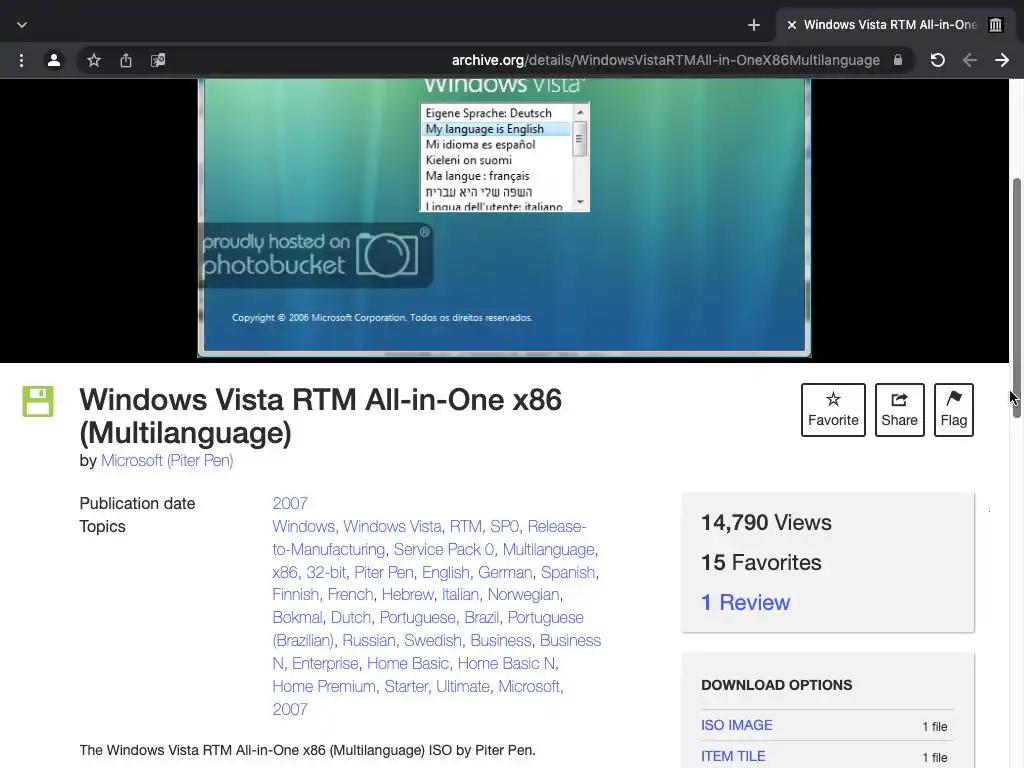Screen dimensions: 1024x768
Task: Open the Ultimate topic link
Action: pos(463,686)
